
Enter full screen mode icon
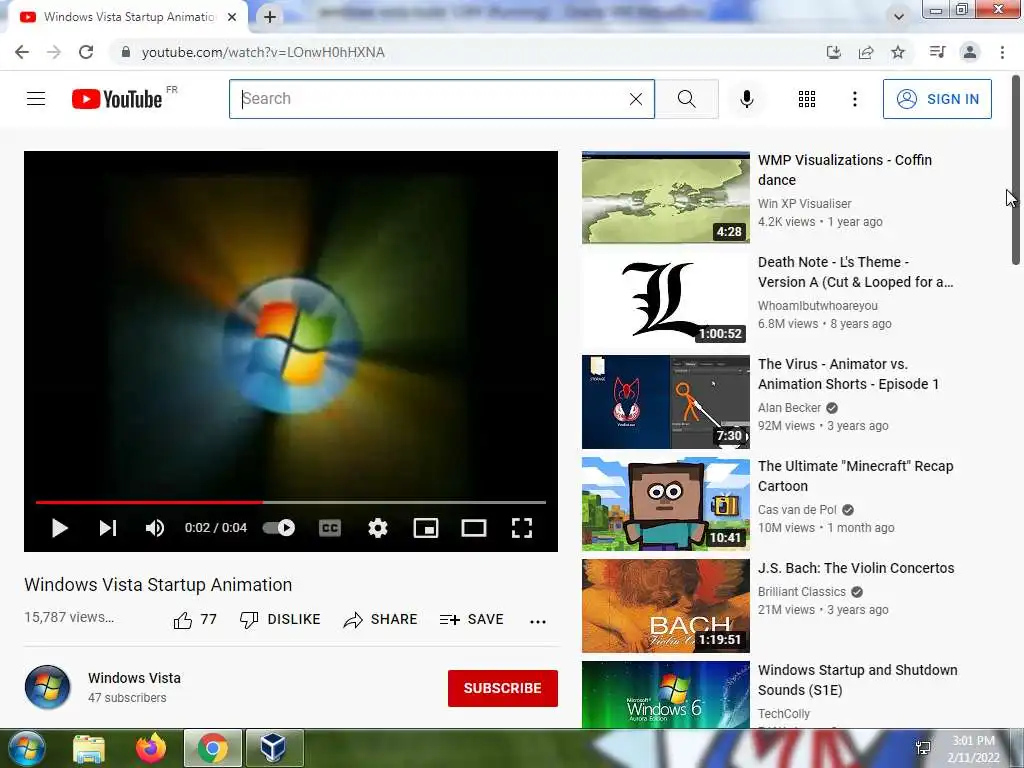click(x=522, y=528)
